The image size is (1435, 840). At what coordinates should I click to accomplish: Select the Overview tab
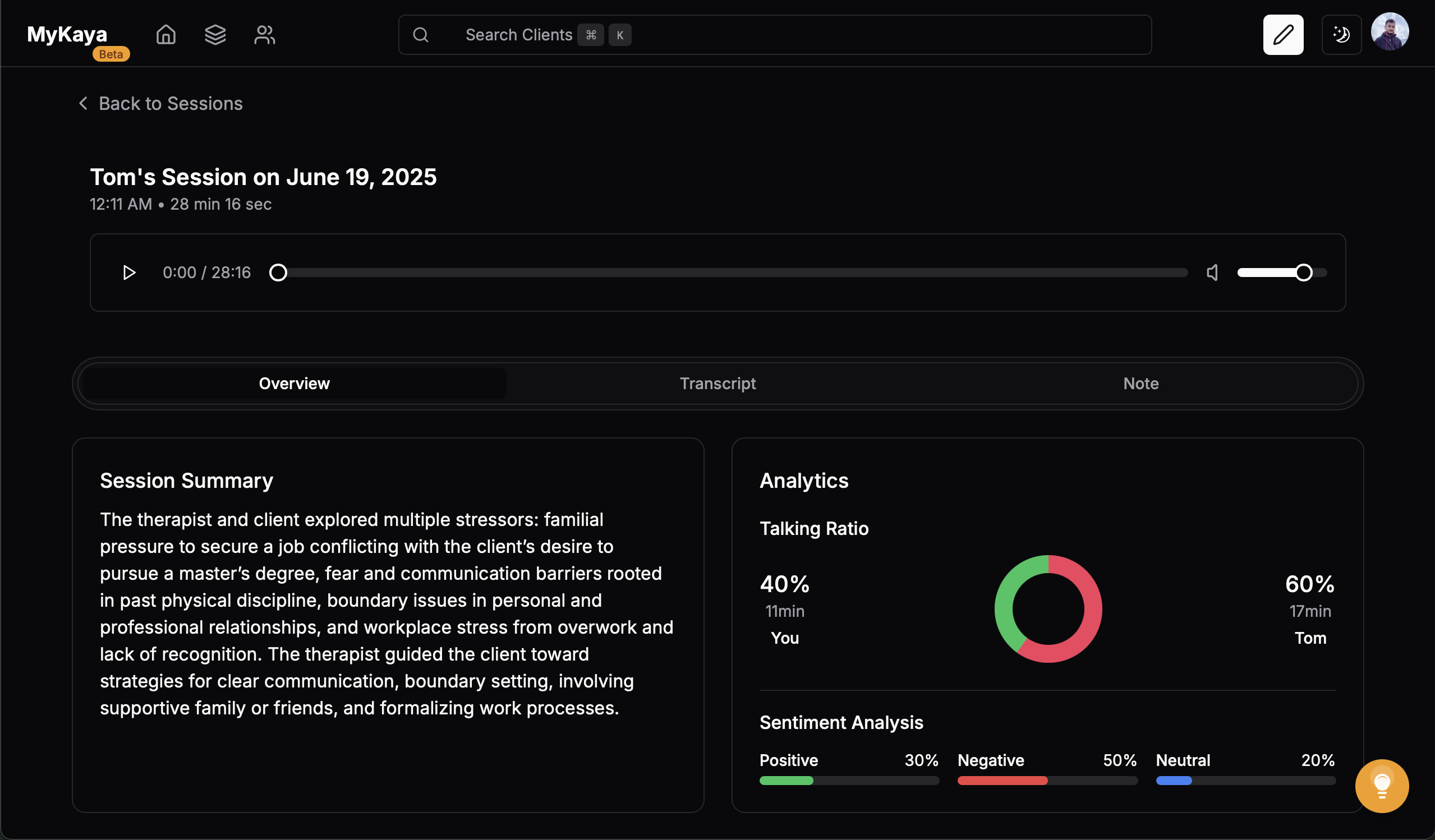[x=294, y=384]
